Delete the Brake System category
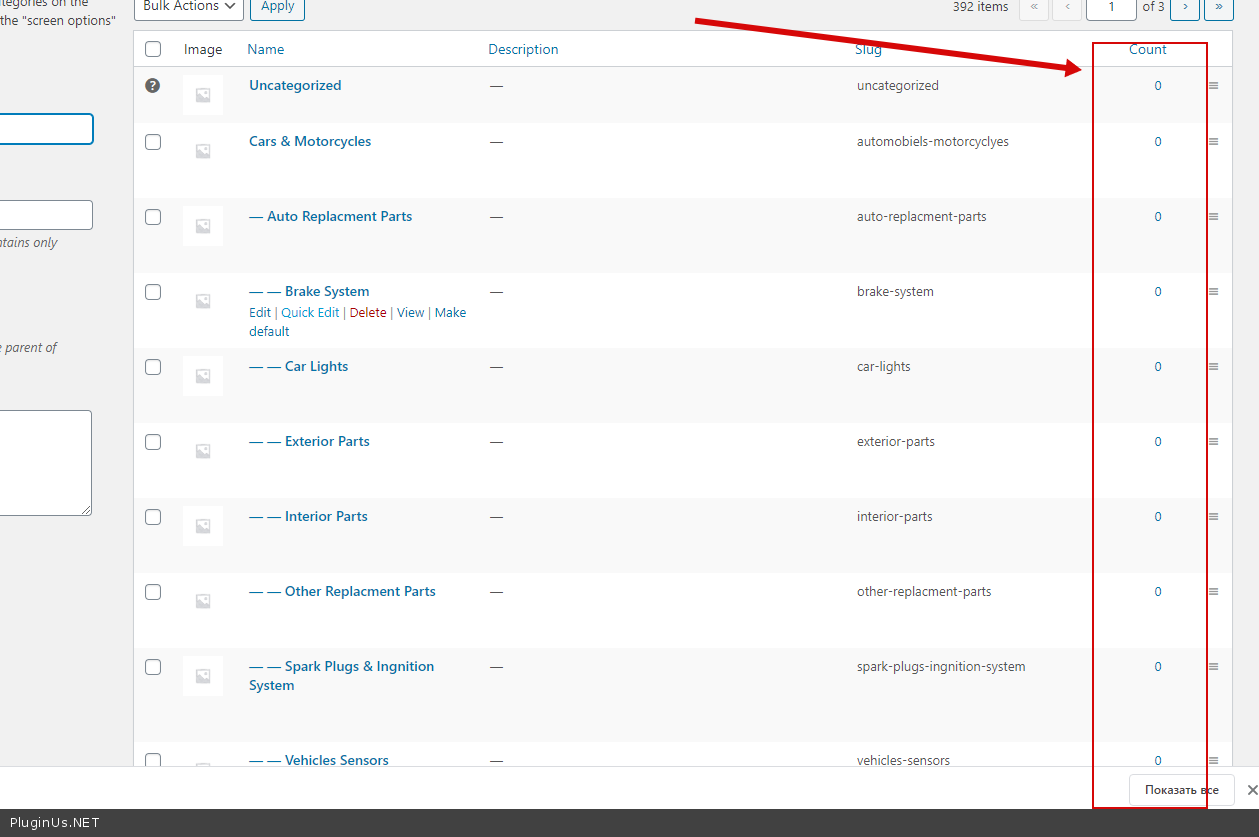The image size is (1259, 837). pos(368,313)
